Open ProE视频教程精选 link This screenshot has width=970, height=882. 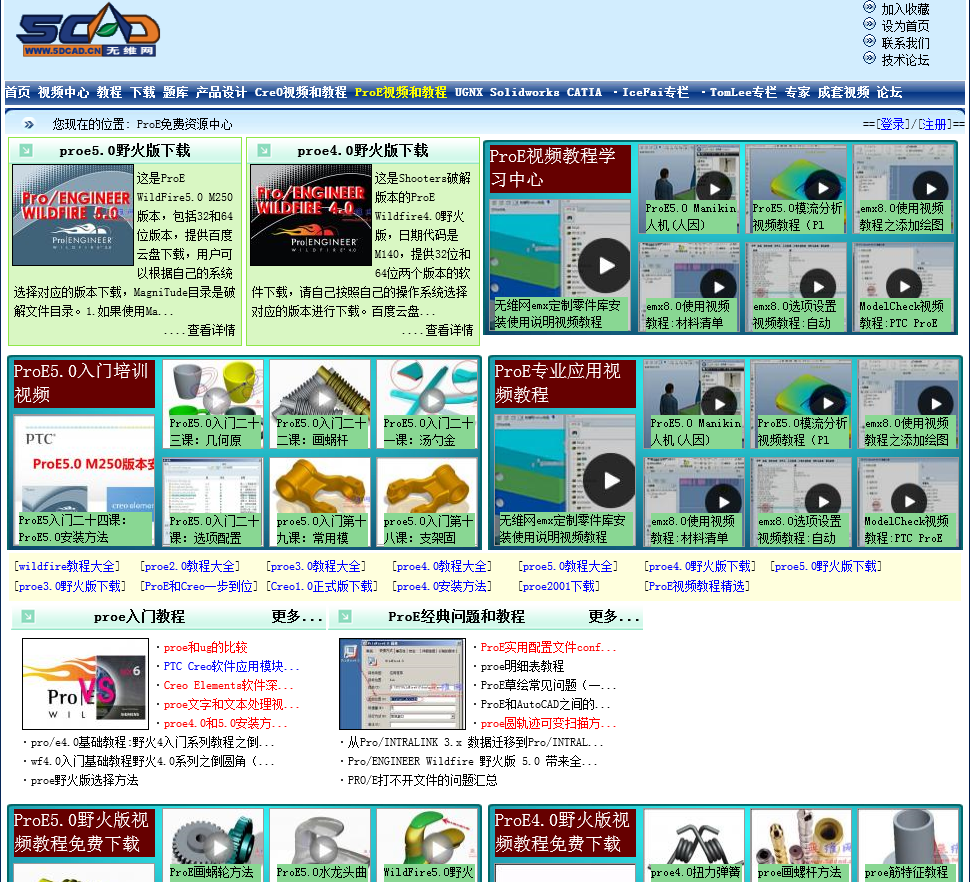[x=697, y=586]
